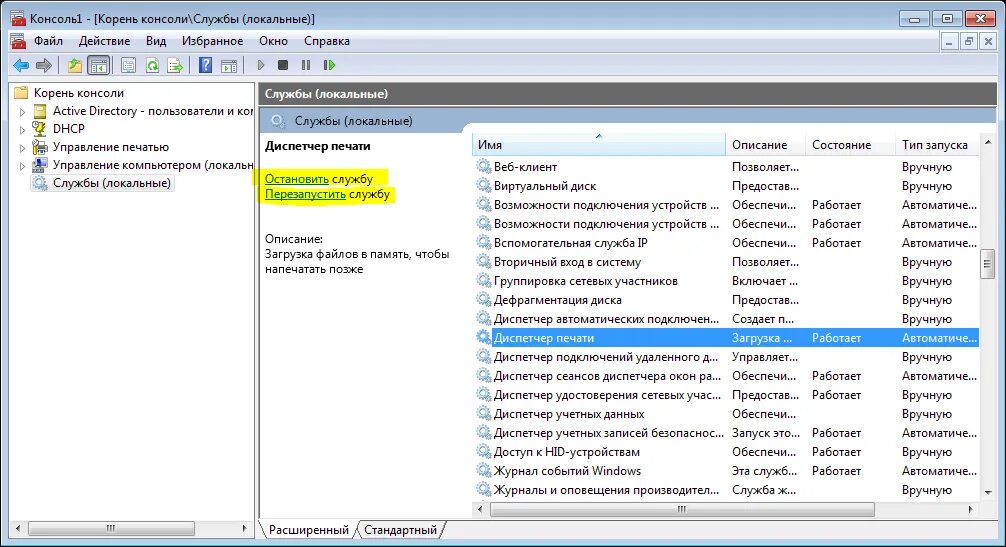
Task: Click the gear icon next to Журнал событий Windows
Action: 483,470
